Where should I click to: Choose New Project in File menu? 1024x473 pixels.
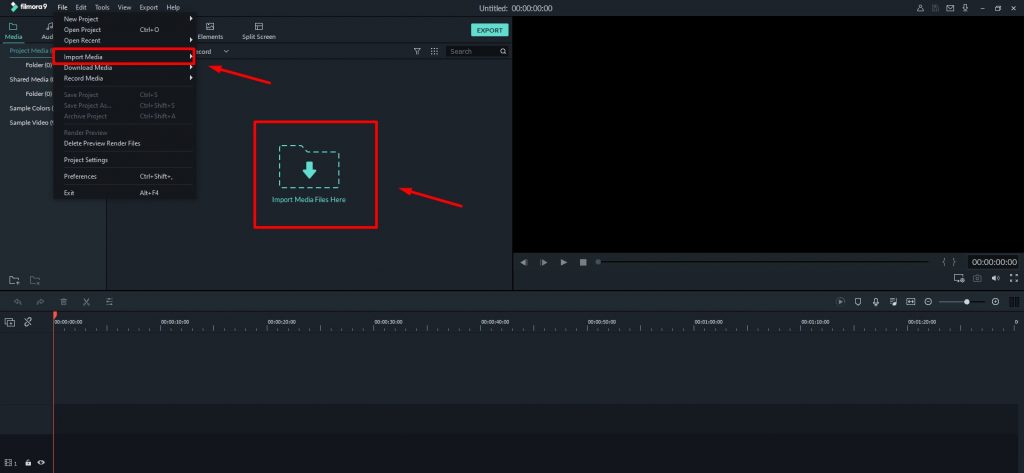pos(124,19)
